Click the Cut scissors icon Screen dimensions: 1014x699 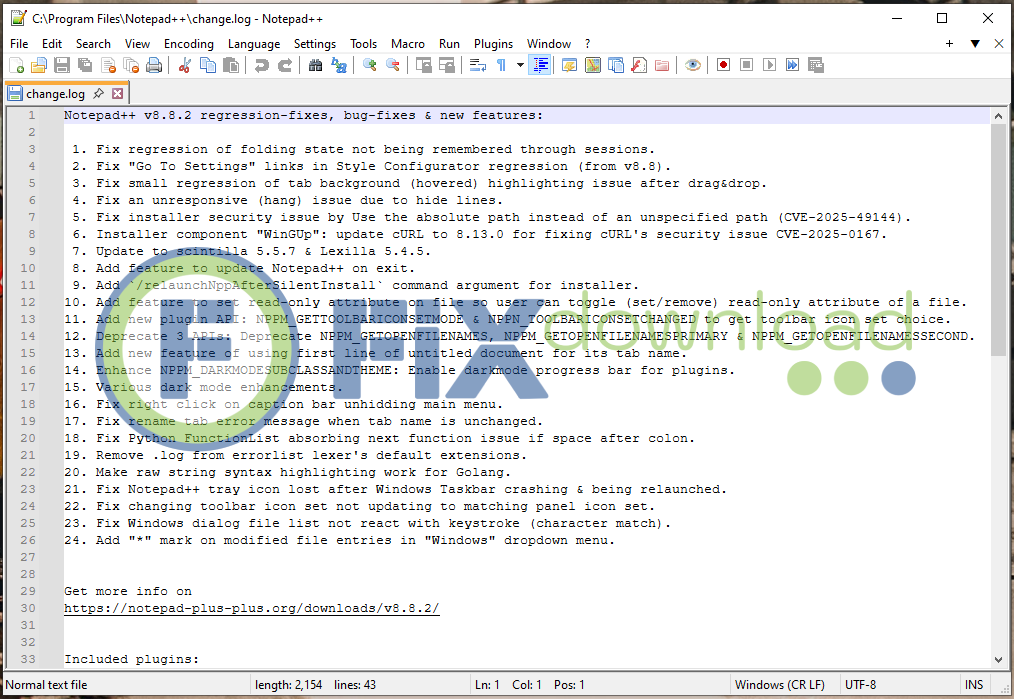pyautogui.click(x=184, y=66)
